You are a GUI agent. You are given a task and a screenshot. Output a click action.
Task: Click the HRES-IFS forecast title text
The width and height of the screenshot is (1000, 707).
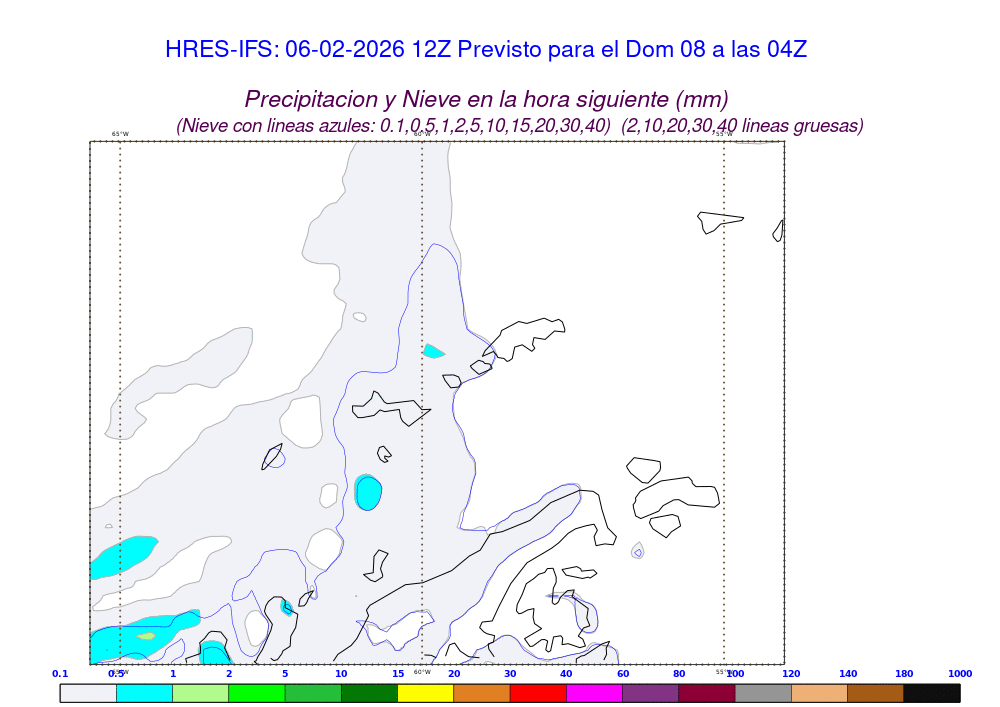[485, 50]
